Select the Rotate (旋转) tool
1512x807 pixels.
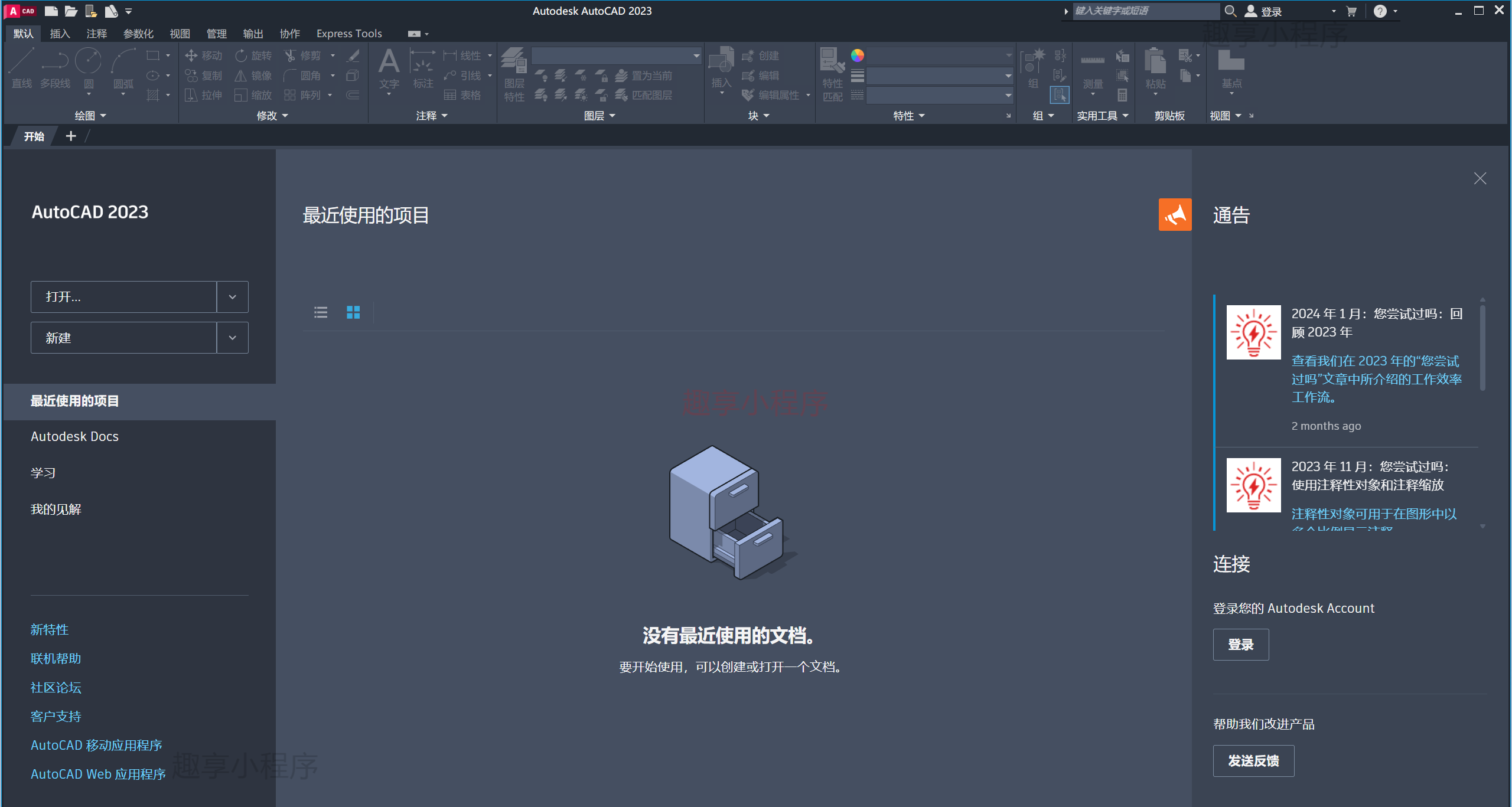tap(253, 55)
